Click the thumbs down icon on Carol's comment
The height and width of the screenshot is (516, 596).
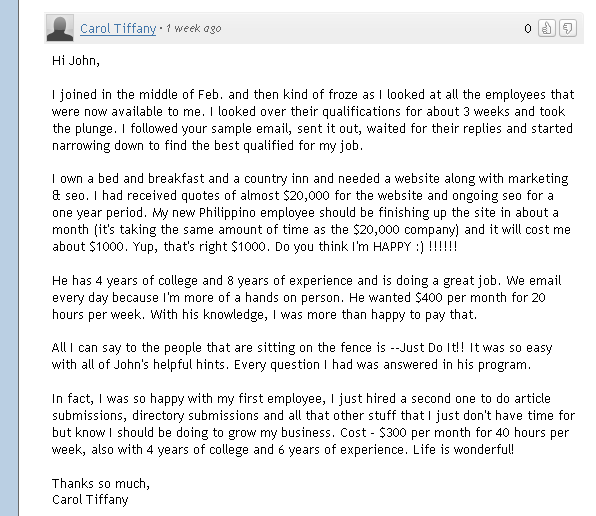tap(567, 28)
